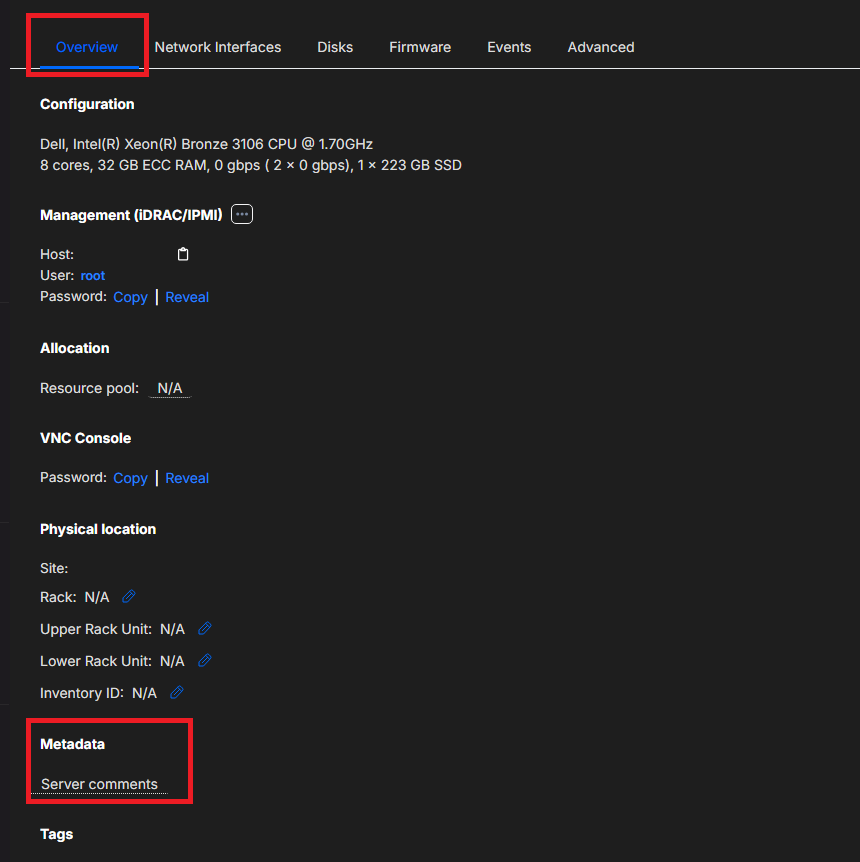Image resolution: width=860 pixels, height=862 pixels.
Task: Copy the VNC Console password
Action: (130, 478)
